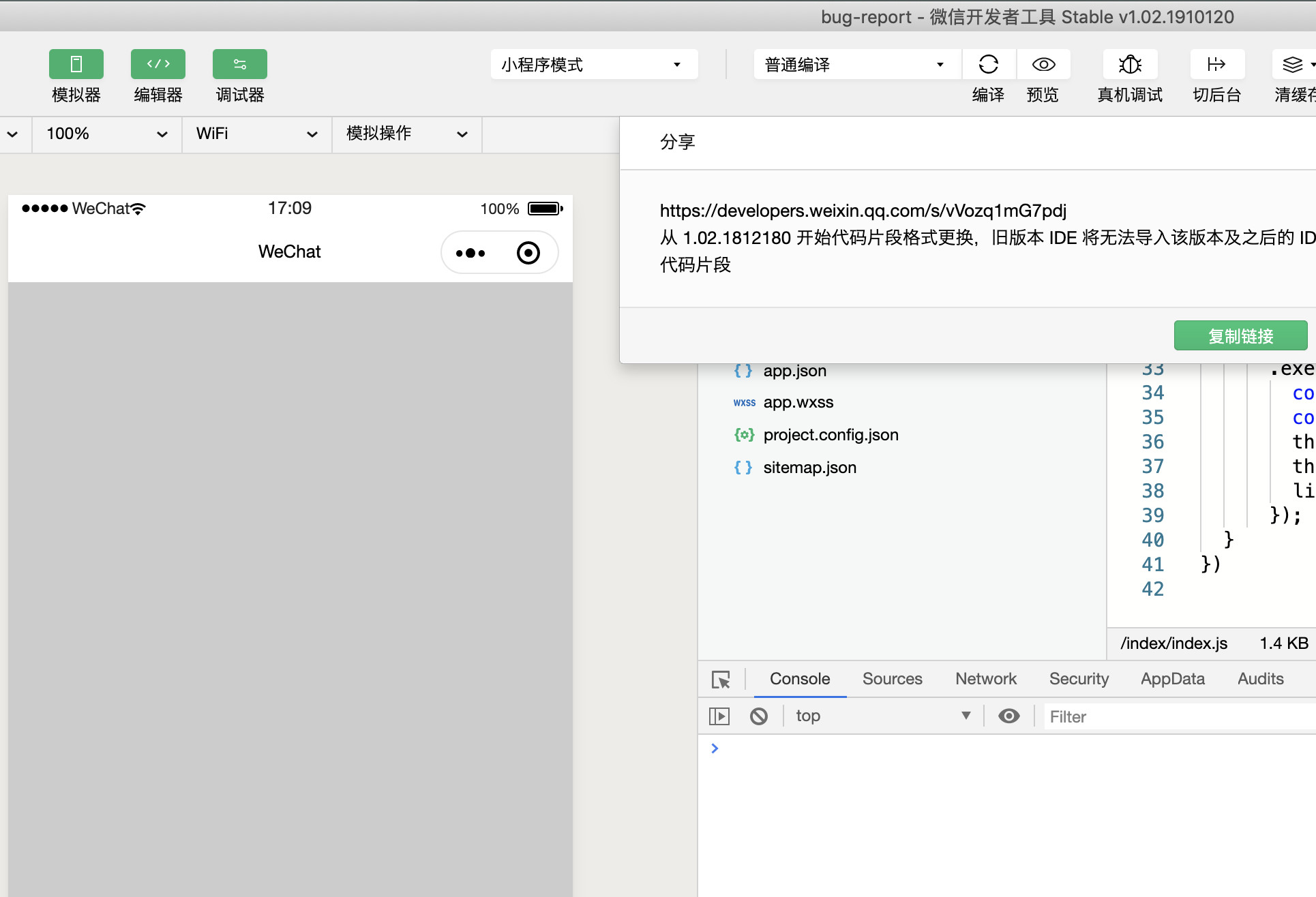Image resolution: width=1316 pixels, height=897 pixels.
Task: Tap the simulator three-dots menu capsule
Action: (470, 253)
